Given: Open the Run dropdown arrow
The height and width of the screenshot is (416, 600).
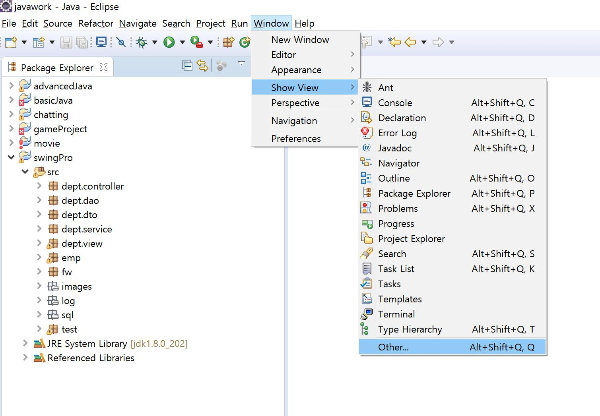Looking at the screenshot, I should 182,42.
